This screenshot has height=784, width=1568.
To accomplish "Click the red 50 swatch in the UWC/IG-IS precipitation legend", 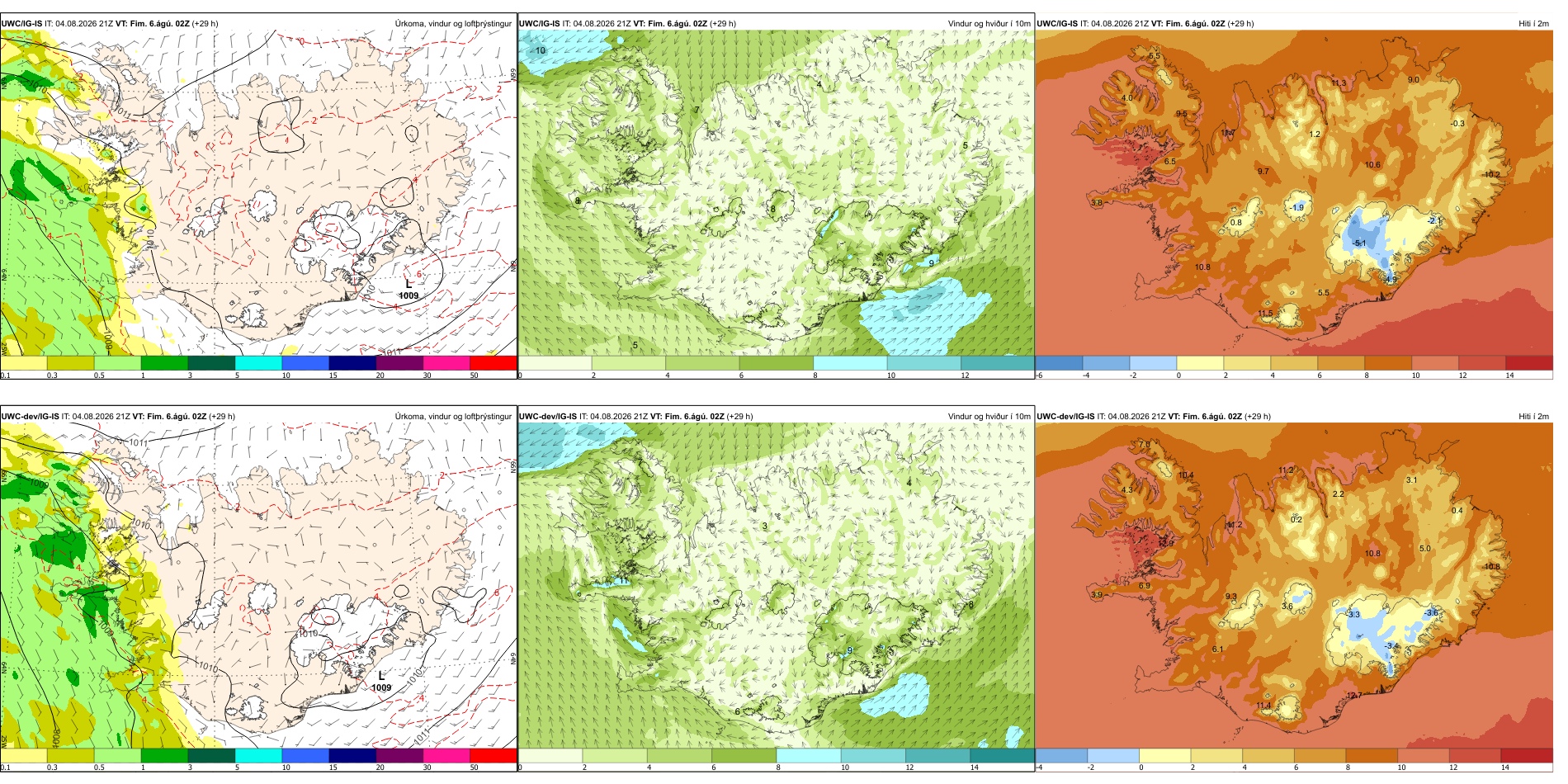I will pyautogui.click(x=493, y=362).
